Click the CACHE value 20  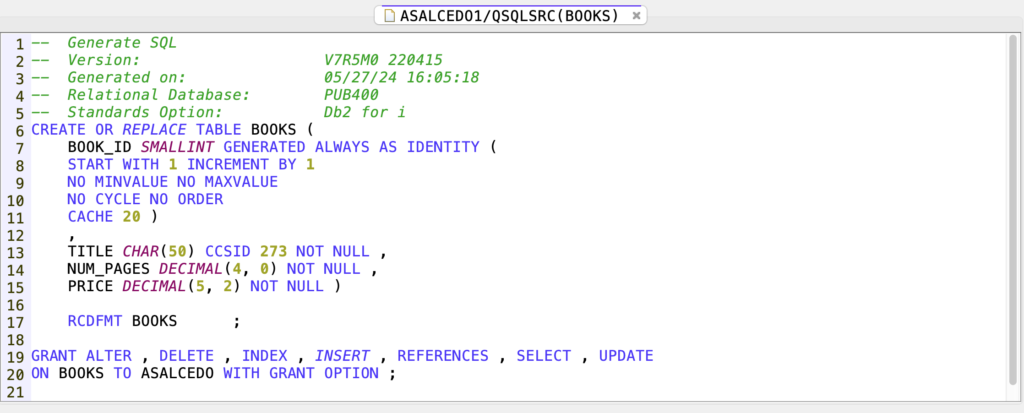pyautogui.click(x=131, y=217)
